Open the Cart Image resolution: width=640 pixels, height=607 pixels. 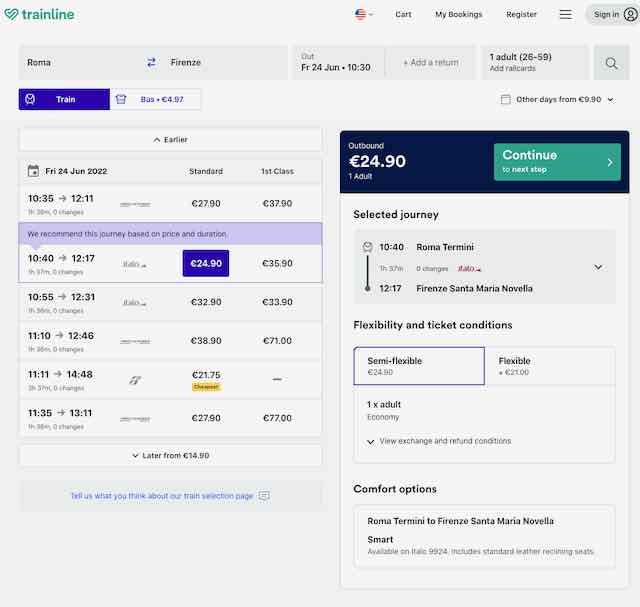point(403,14)
